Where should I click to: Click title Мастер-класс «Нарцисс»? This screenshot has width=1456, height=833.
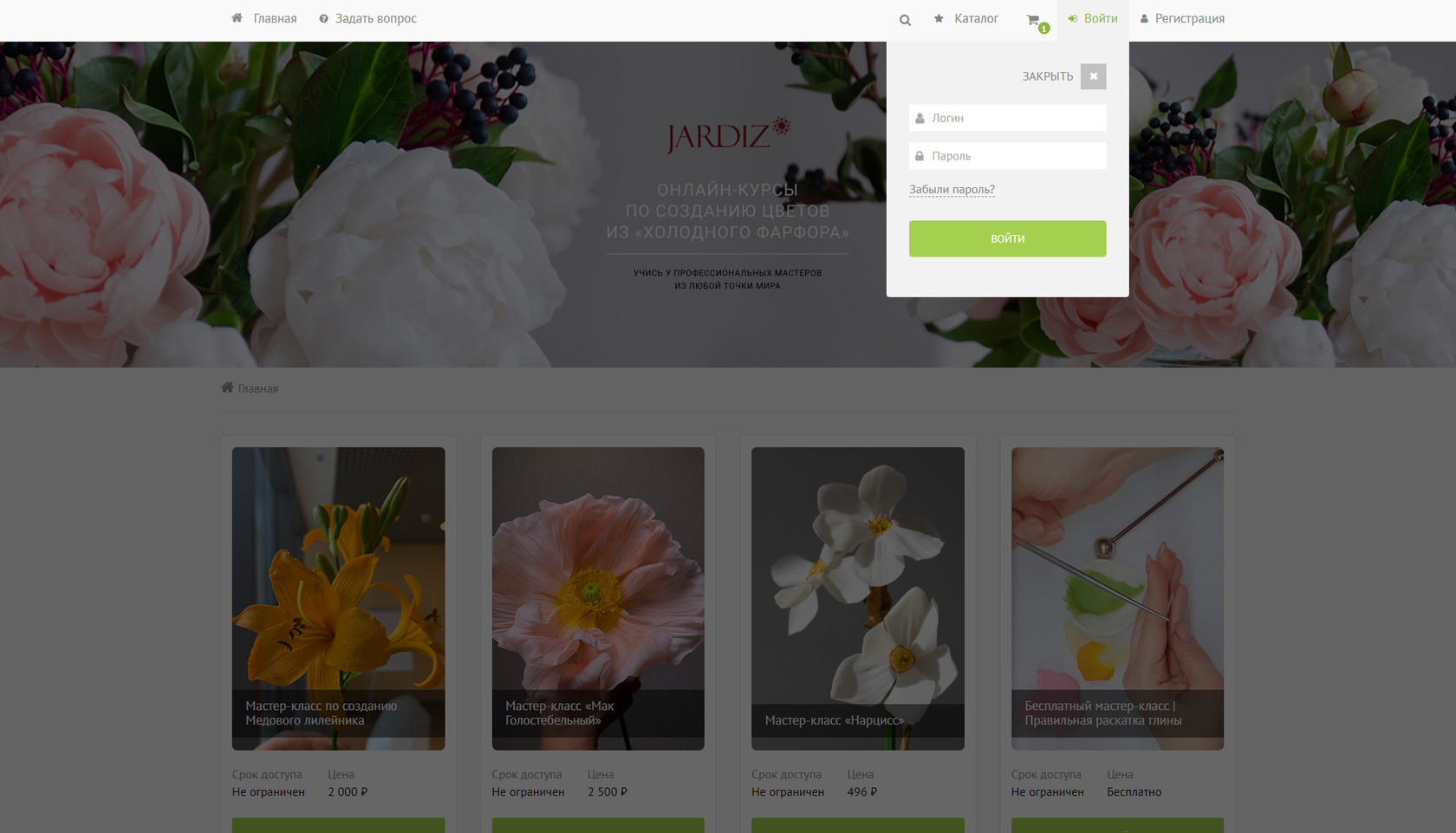(834, 720)
